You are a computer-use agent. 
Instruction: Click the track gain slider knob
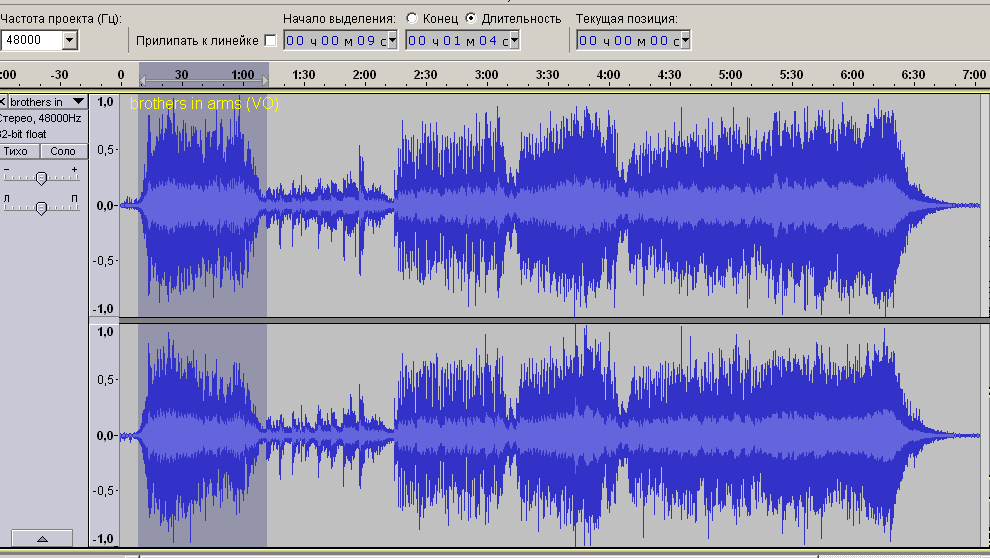click(41, 178)
